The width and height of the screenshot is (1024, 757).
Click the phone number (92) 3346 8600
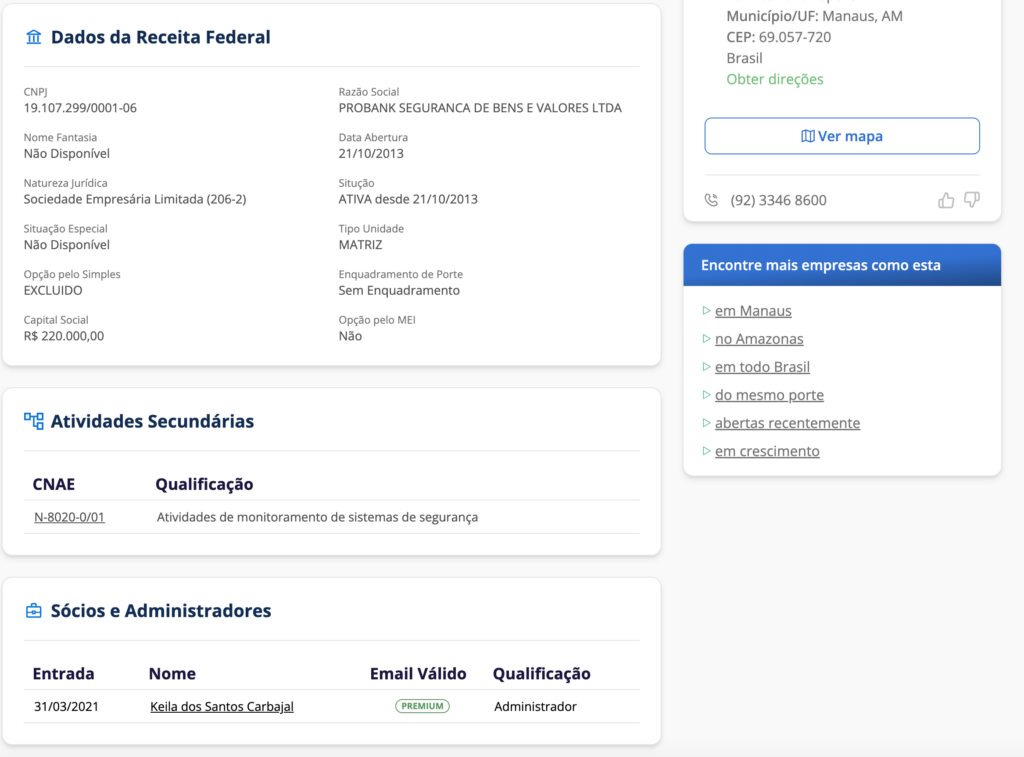tap(778, 200)
